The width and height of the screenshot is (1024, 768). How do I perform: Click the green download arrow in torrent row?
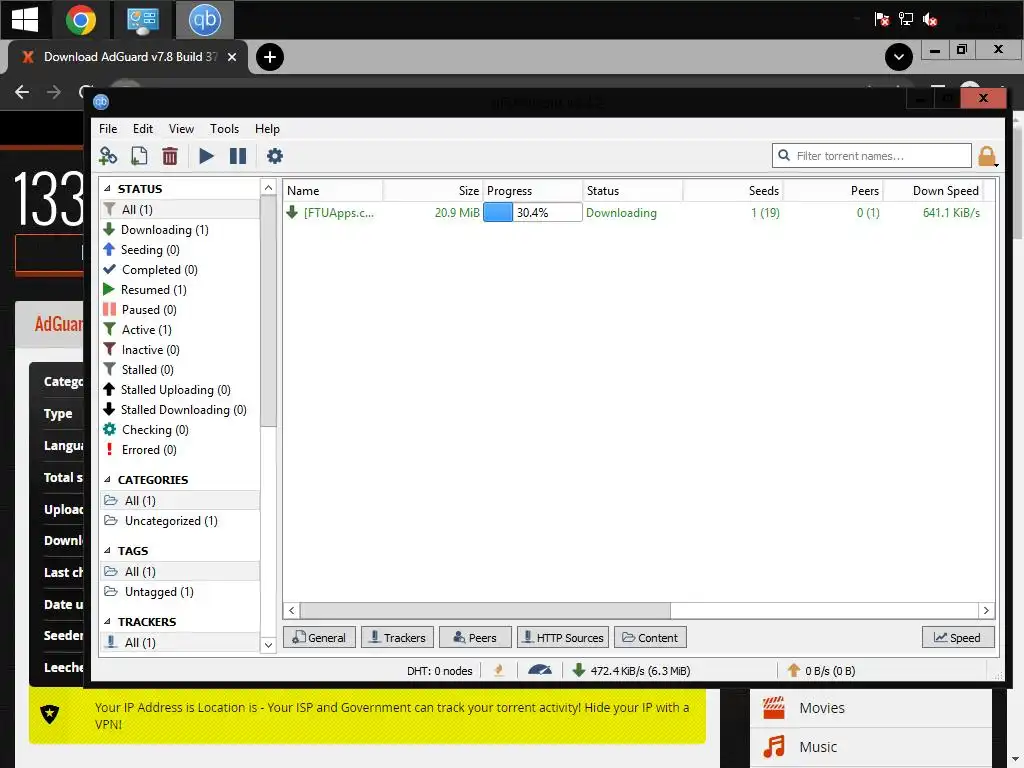[292, 212]
